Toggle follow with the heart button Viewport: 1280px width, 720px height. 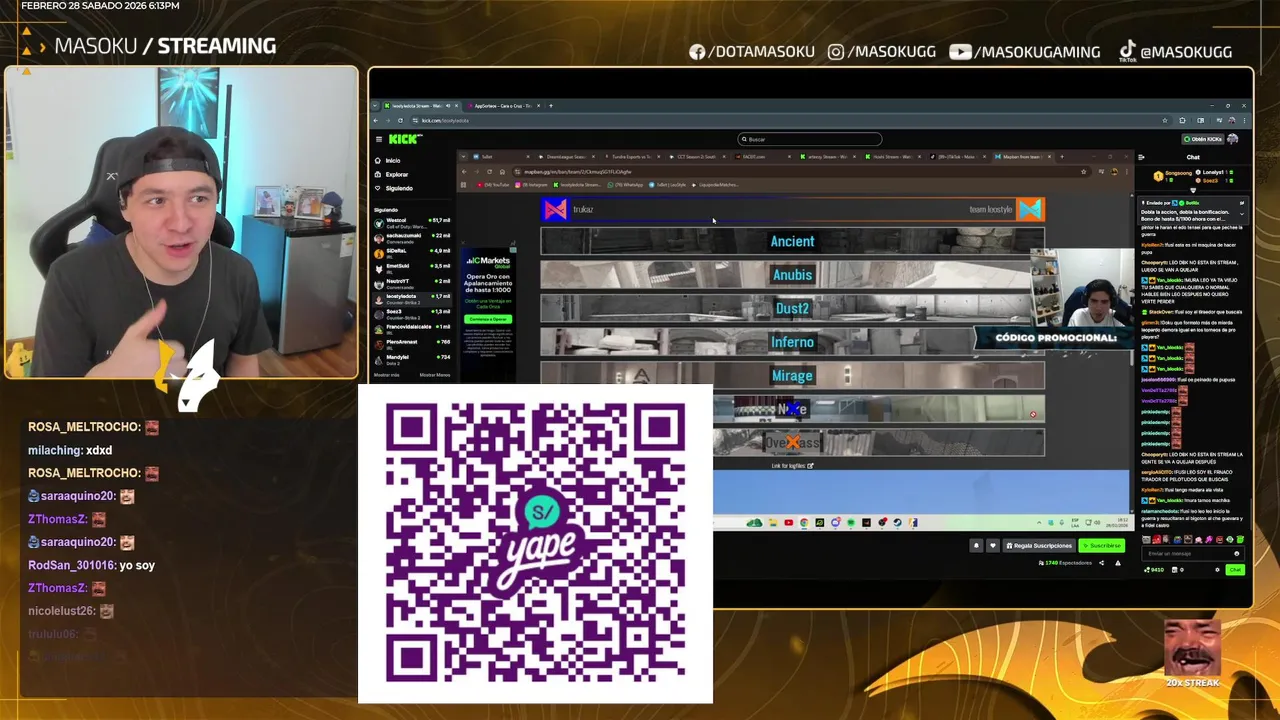point(992,546)
